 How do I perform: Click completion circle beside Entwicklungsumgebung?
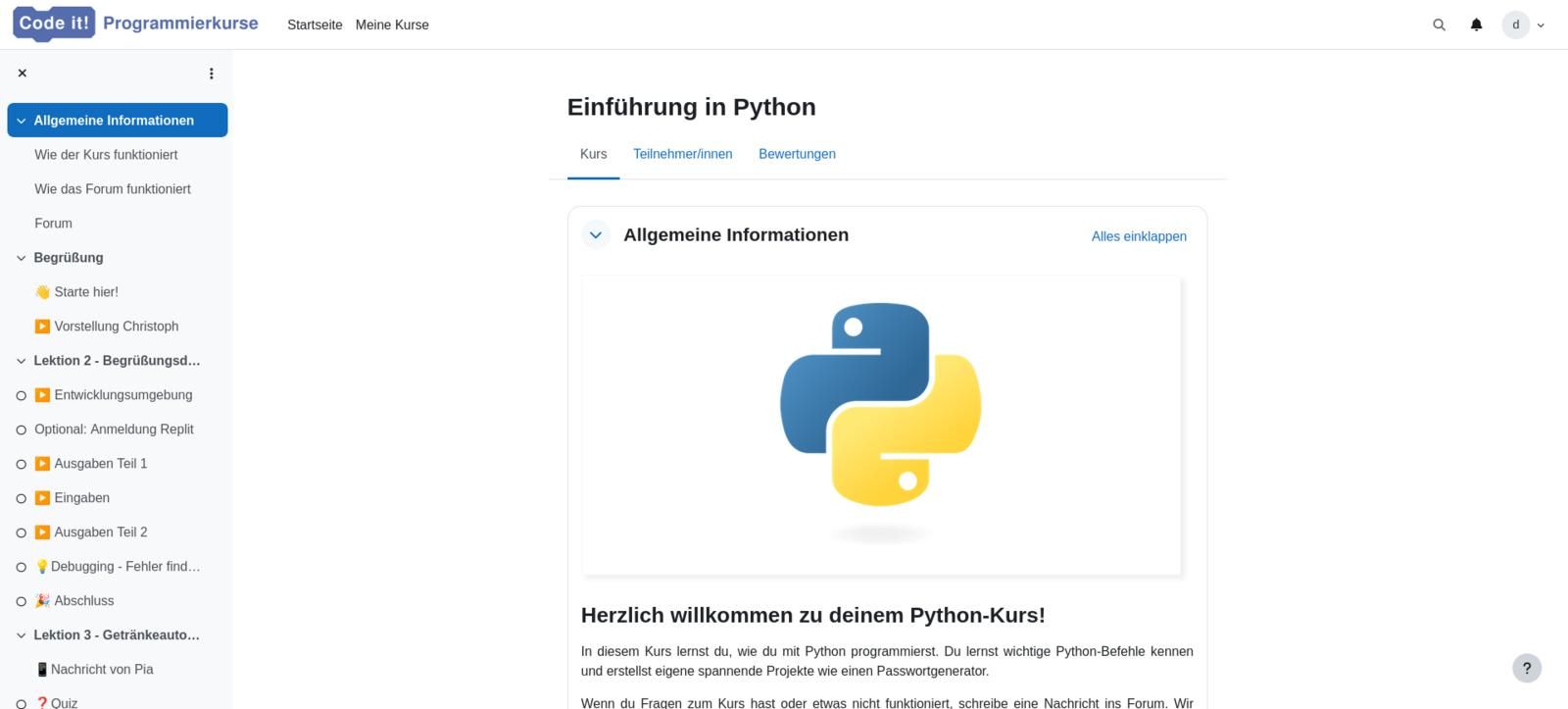(21, 396)
